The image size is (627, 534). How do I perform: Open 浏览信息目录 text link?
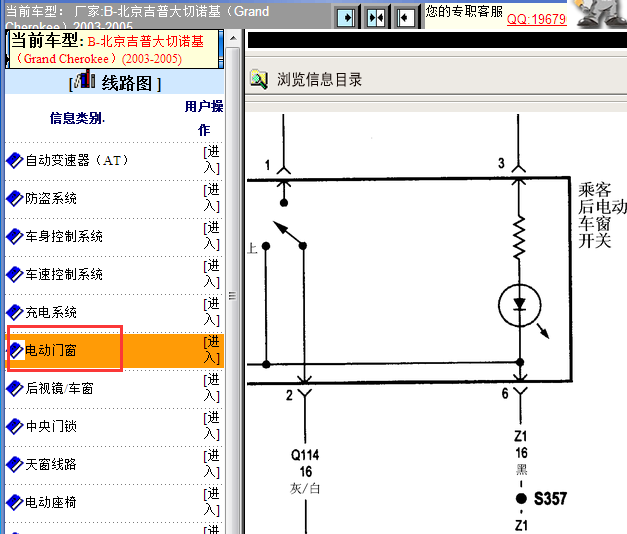[319, 79]
